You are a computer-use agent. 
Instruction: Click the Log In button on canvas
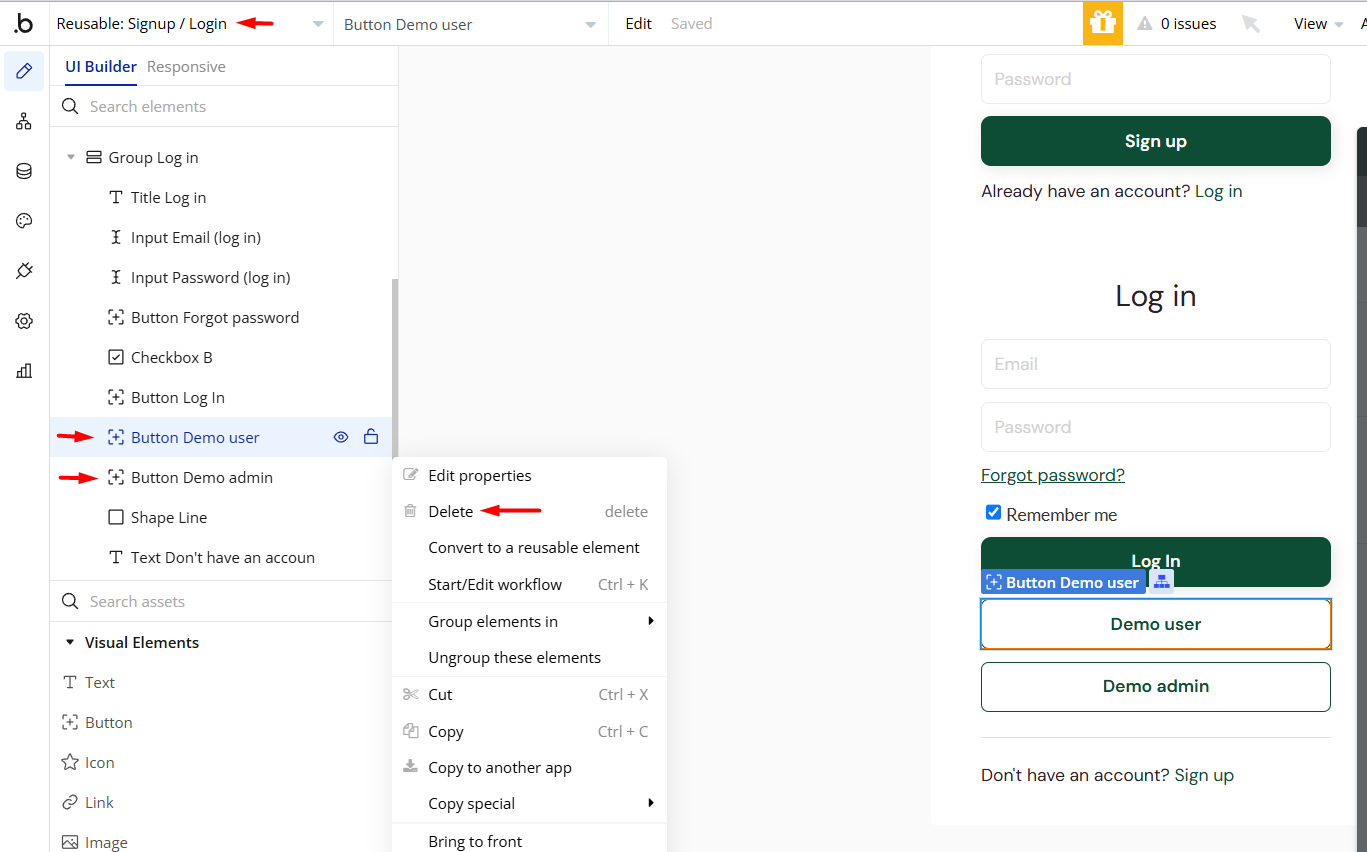point(1156,562)
